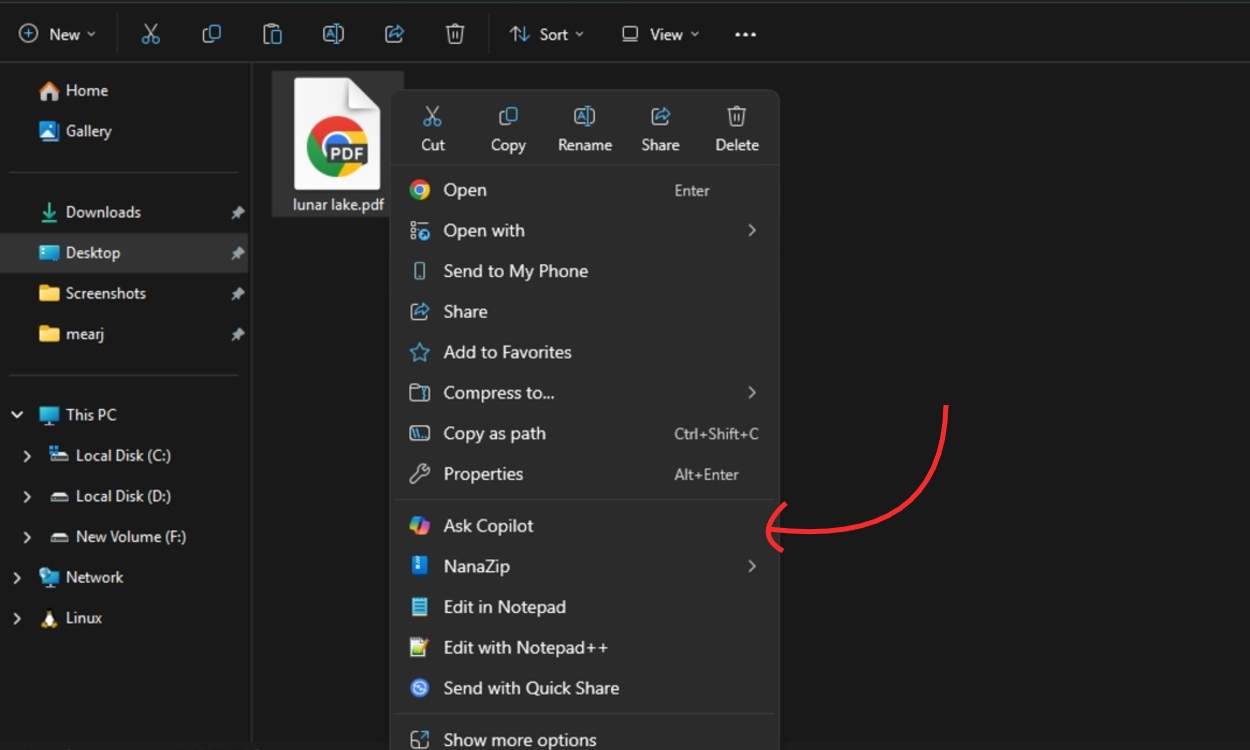The image size is (1250, 750).
Task: Expand the NanaZip submenu arrow
Action: 752,566
